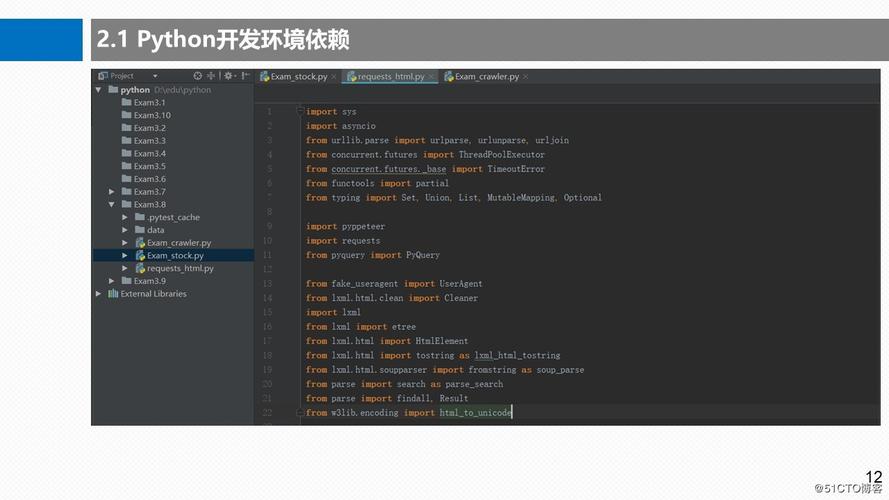Click the Python file icon on requests_html.py tab
Image resolution: width=889 pixels, height=500 pixels.
pos(352,77)
